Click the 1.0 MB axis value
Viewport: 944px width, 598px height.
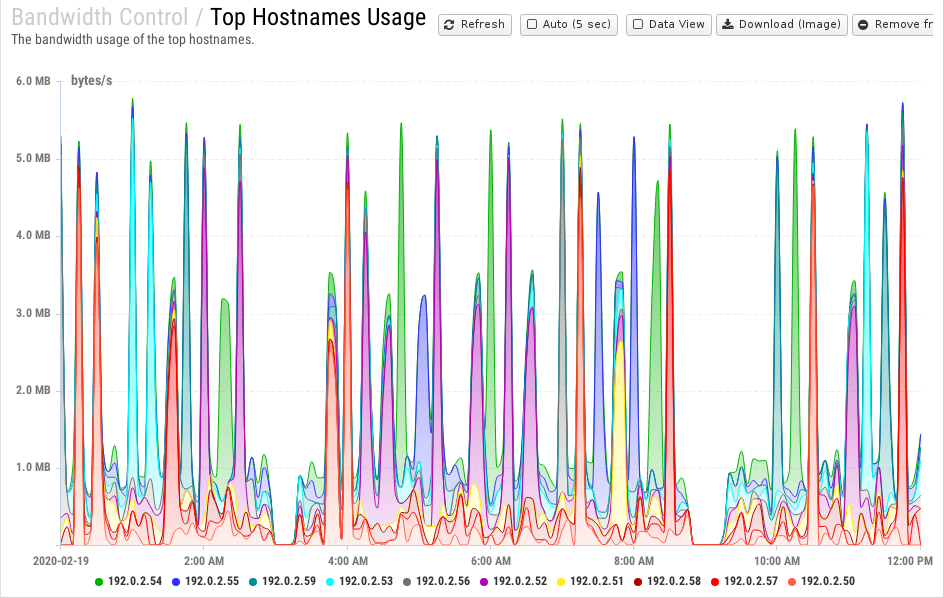(x=33, y=467)
